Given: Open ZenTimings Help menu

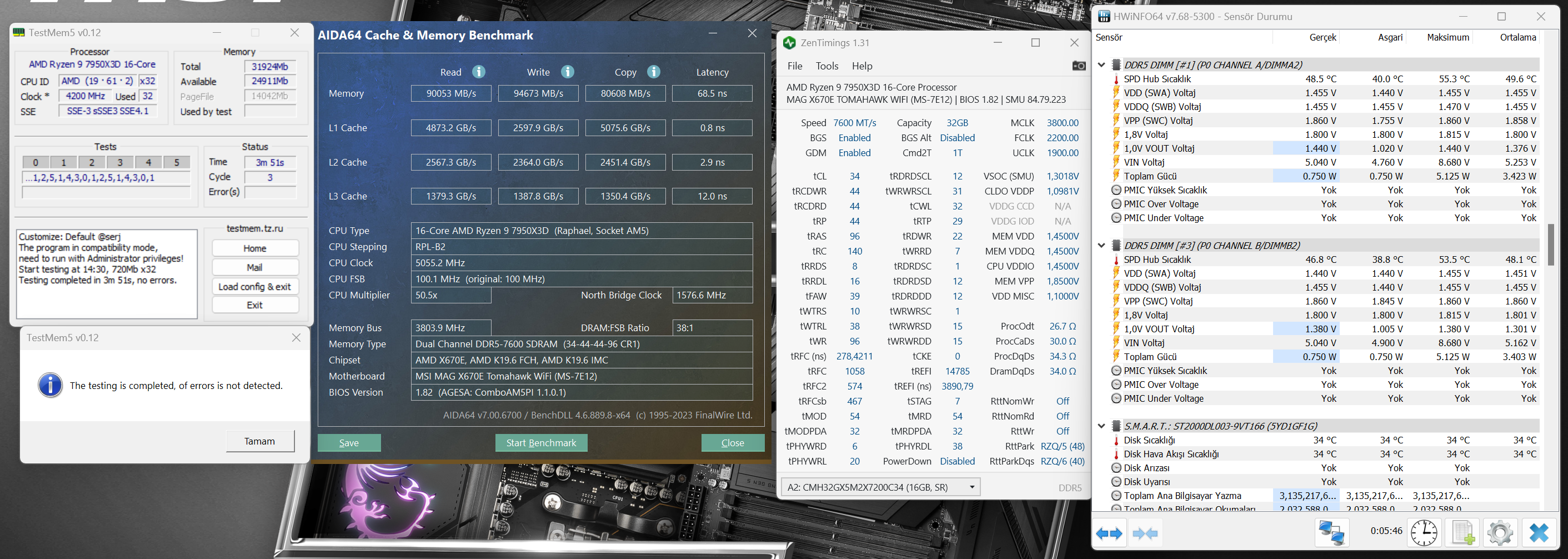Looking at the screenshot, I should (x=862, y=66).
